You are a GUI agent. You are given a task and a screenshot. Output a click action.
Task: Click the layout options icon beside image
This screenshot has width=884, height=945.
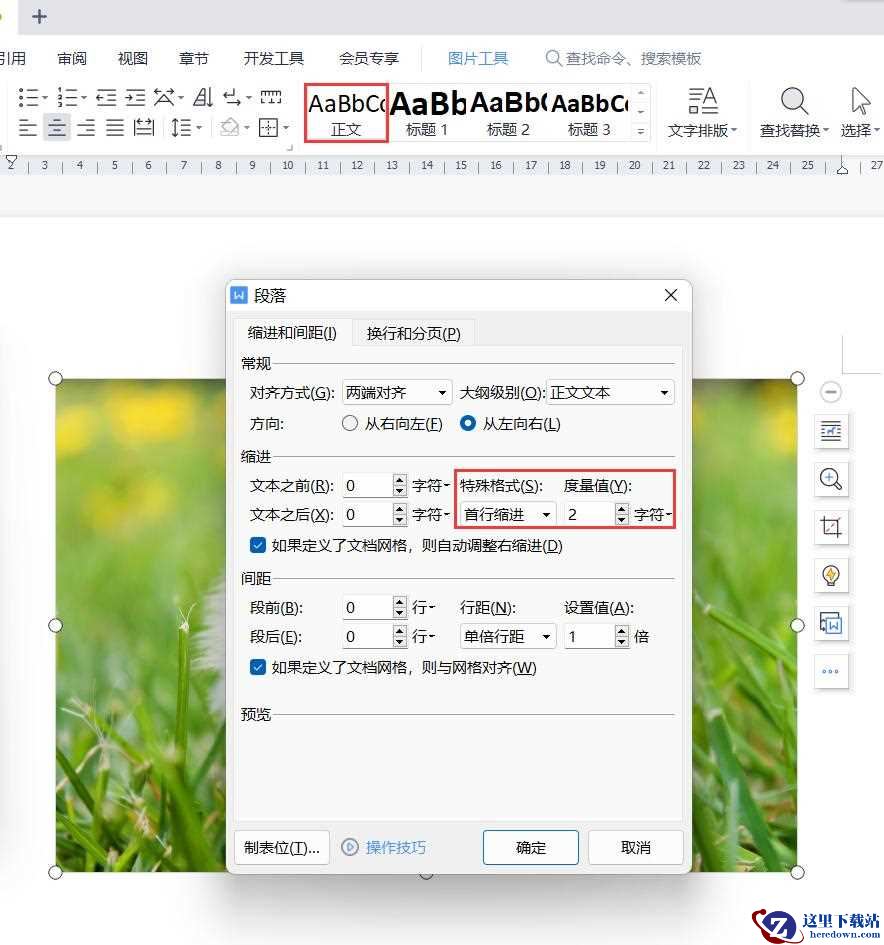831,431
